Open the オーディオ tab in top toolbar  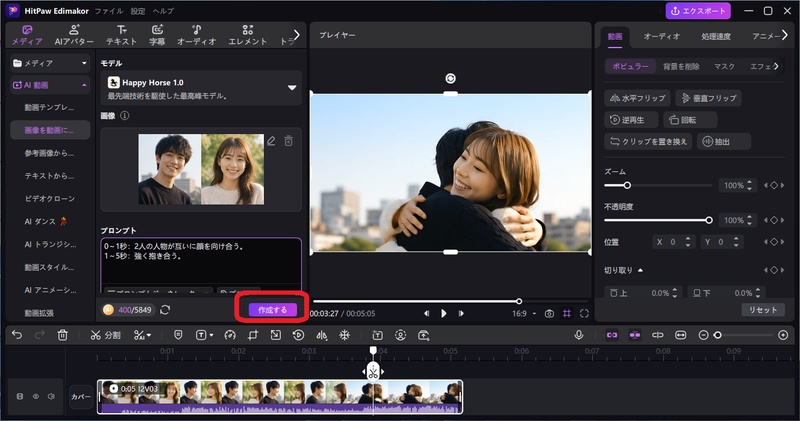pos(196,35)
